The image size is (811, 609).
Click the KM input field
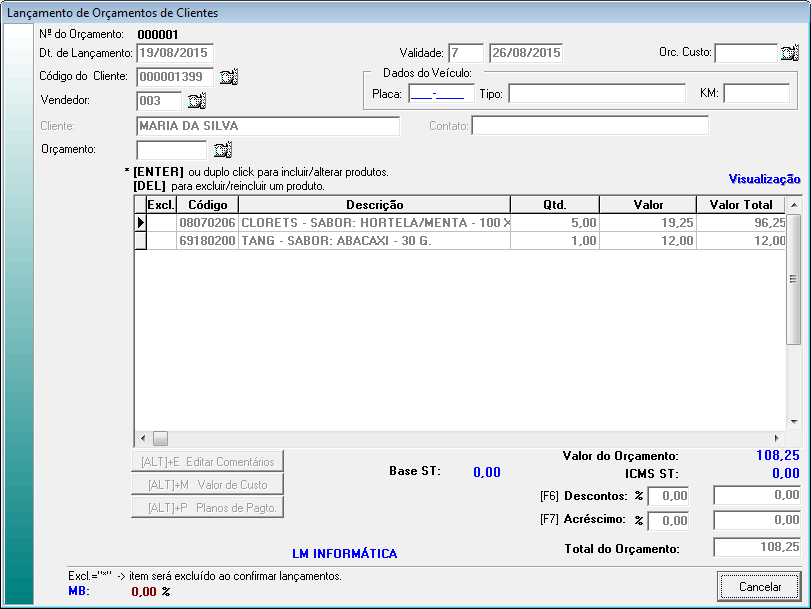tap(756, 94)
